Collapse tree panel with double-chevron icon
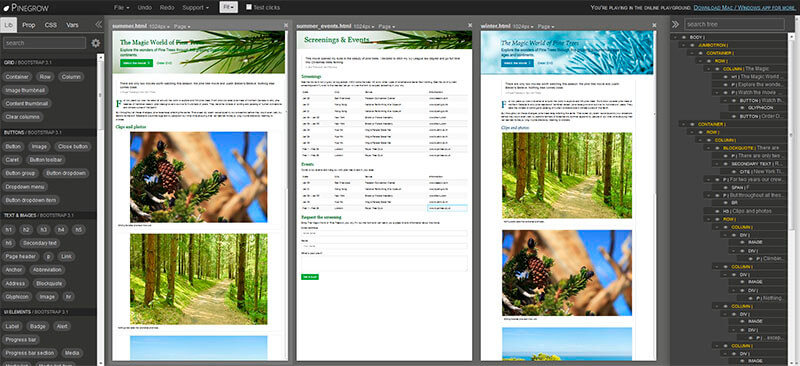Screen dimensions: 800x366 pyautogui.click(x=675, y=24)
